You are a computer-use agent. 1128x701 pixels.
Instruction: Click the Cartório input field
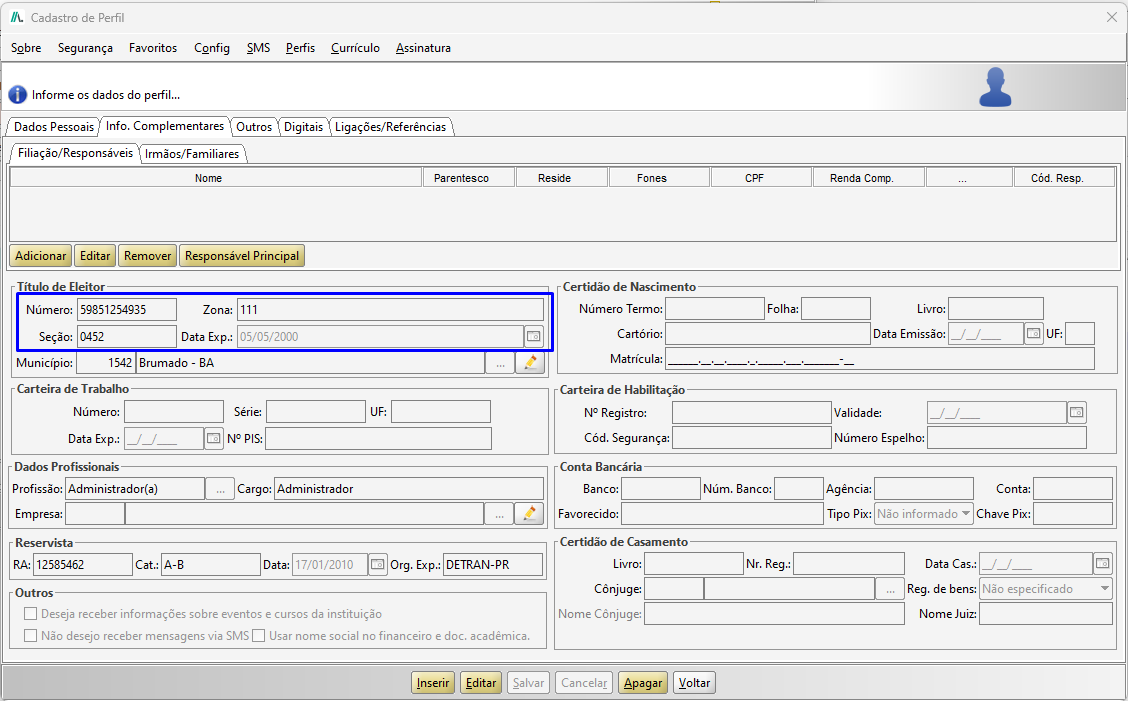click(x=768, y=333)
